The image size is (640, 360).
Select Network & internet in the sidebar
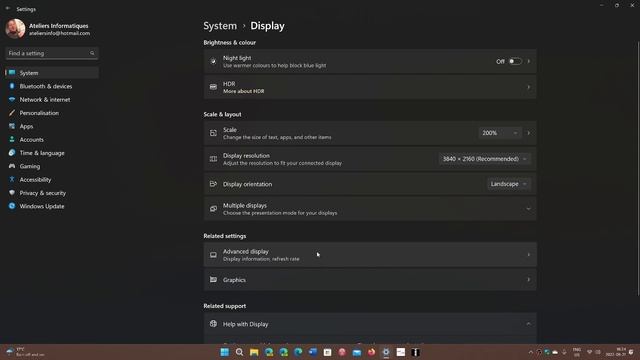coord(52,100)
